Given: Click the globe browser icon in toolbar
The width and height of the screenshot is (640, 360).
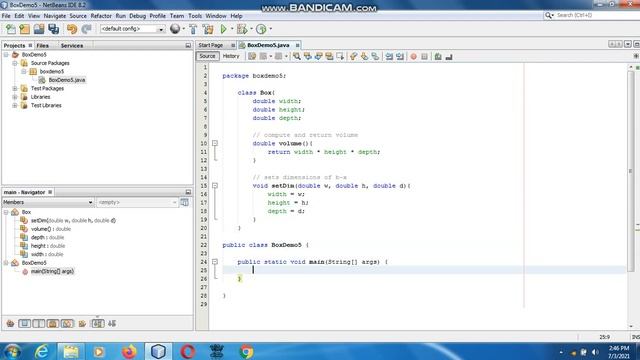Looking at the screenshot, I should click(x=175, y=29).
